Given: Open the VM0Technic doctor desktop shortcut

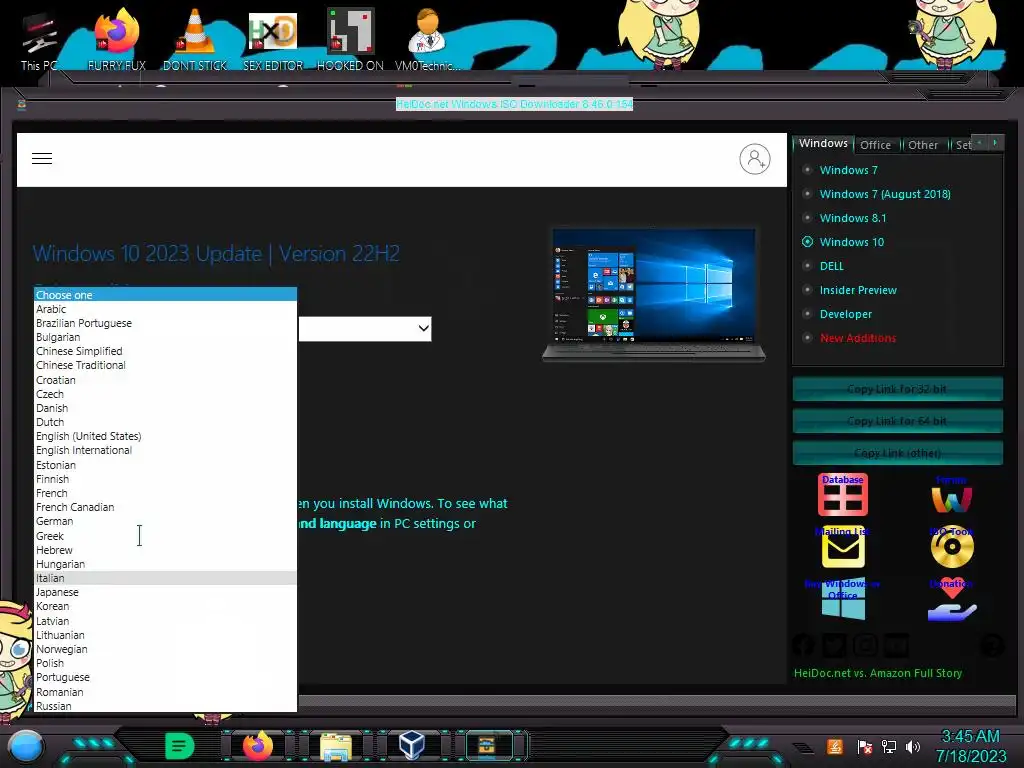Looking at the screenshot, I should pos(428,40).
